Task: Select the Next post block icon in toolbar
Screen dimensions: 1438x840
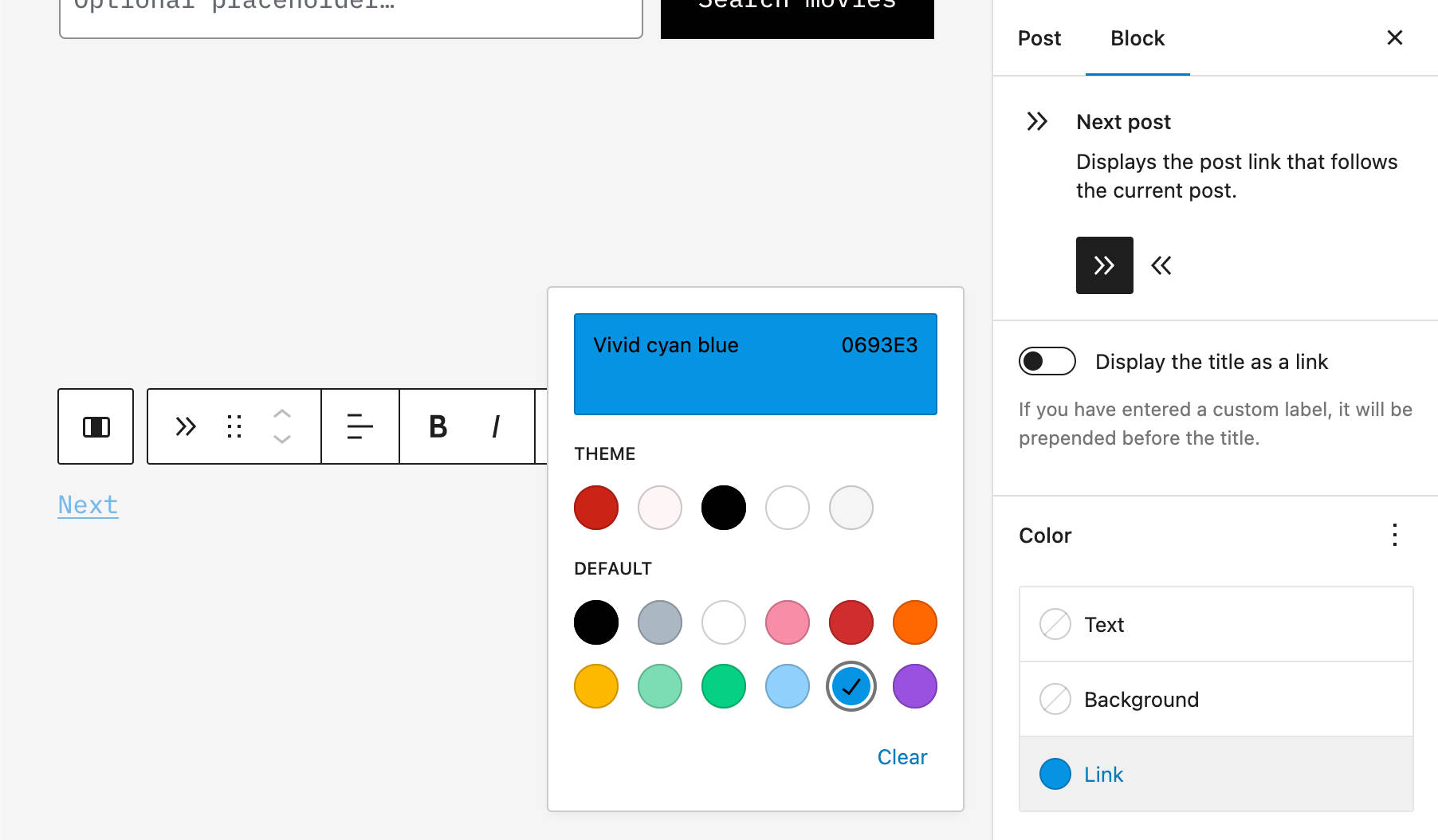Action: [186, 426]
